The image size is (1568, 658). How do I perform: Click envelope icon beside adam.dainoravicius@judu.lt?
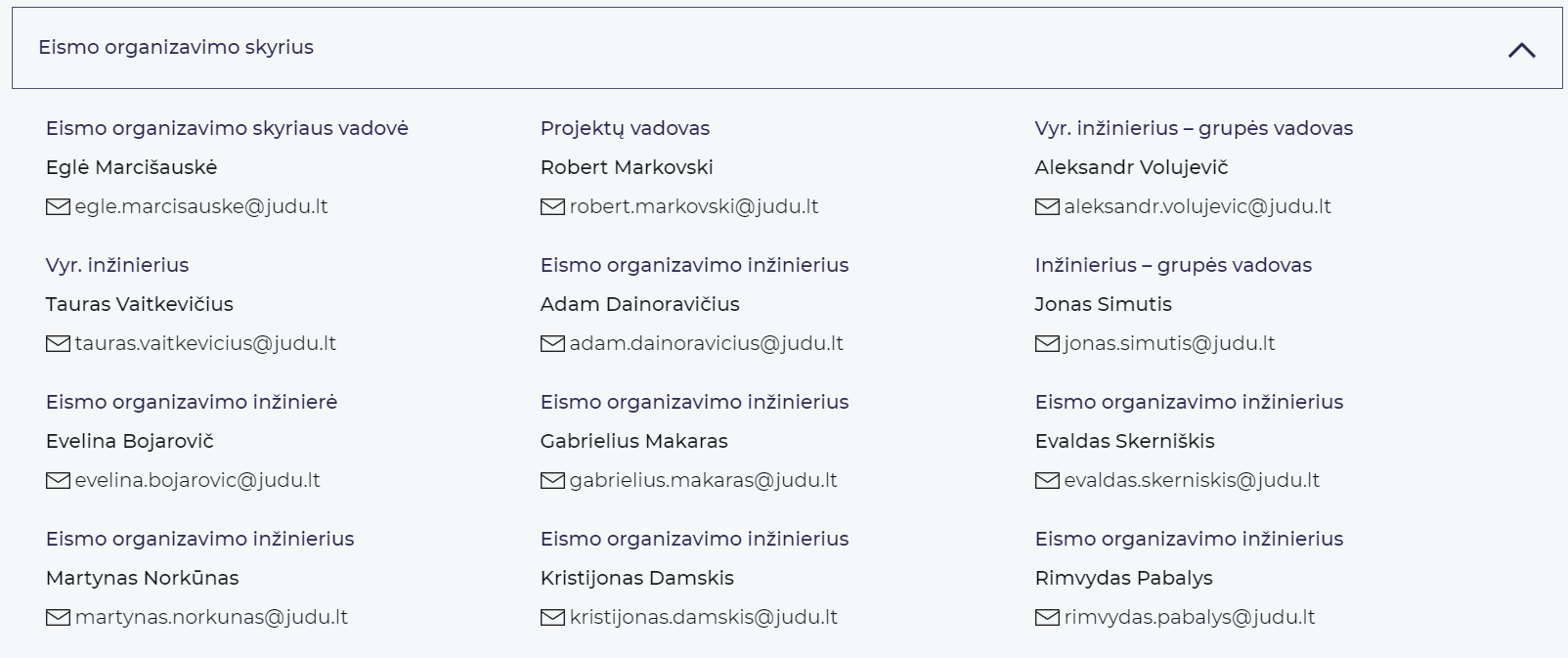[x=552, y=344]
